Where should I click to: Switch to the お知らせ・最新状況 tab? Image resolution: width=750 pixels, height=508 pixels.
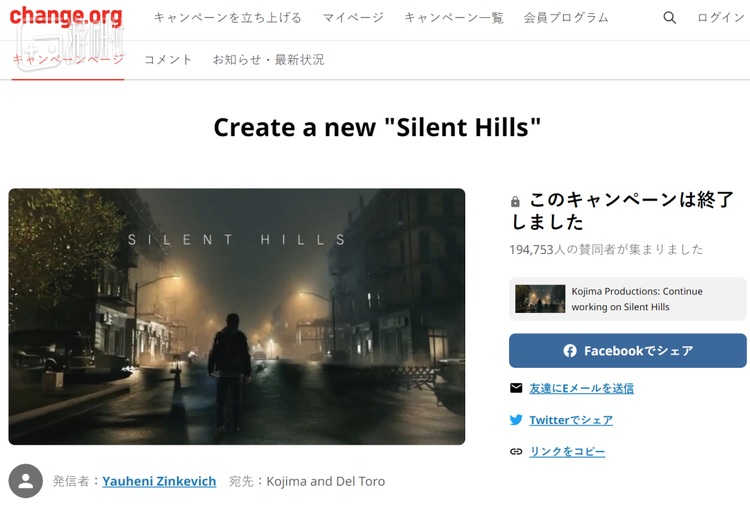(268, 60)
